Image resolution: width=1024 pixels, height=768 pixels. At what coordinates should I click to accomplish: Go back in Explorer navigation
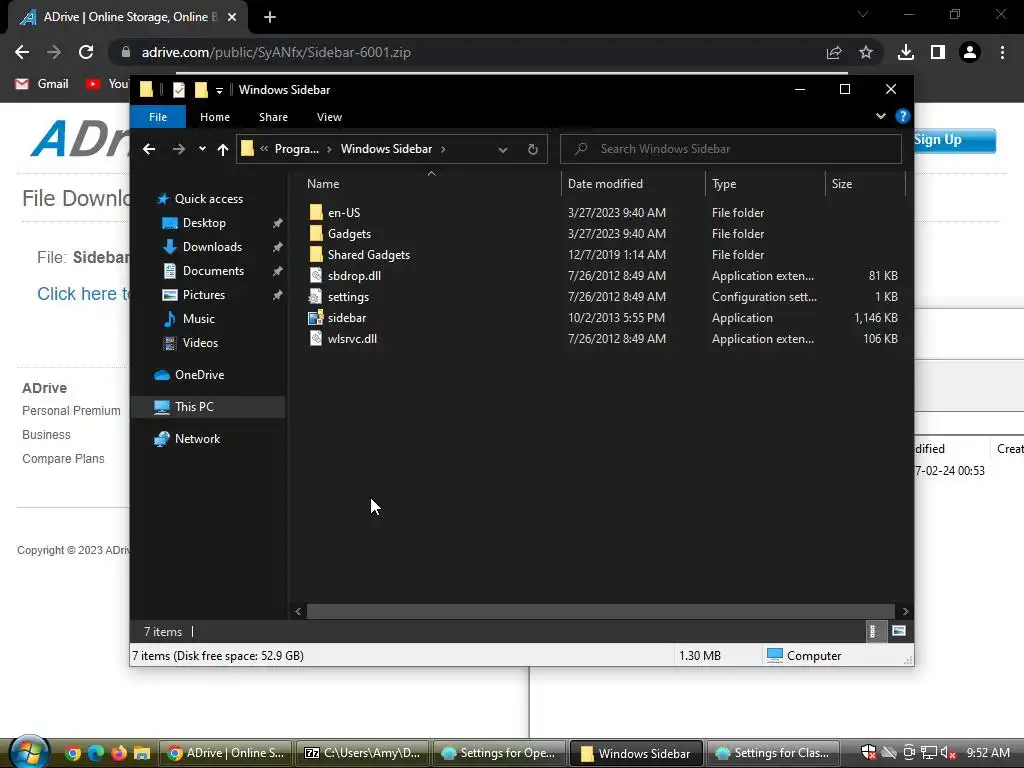(x=149, y=149)
